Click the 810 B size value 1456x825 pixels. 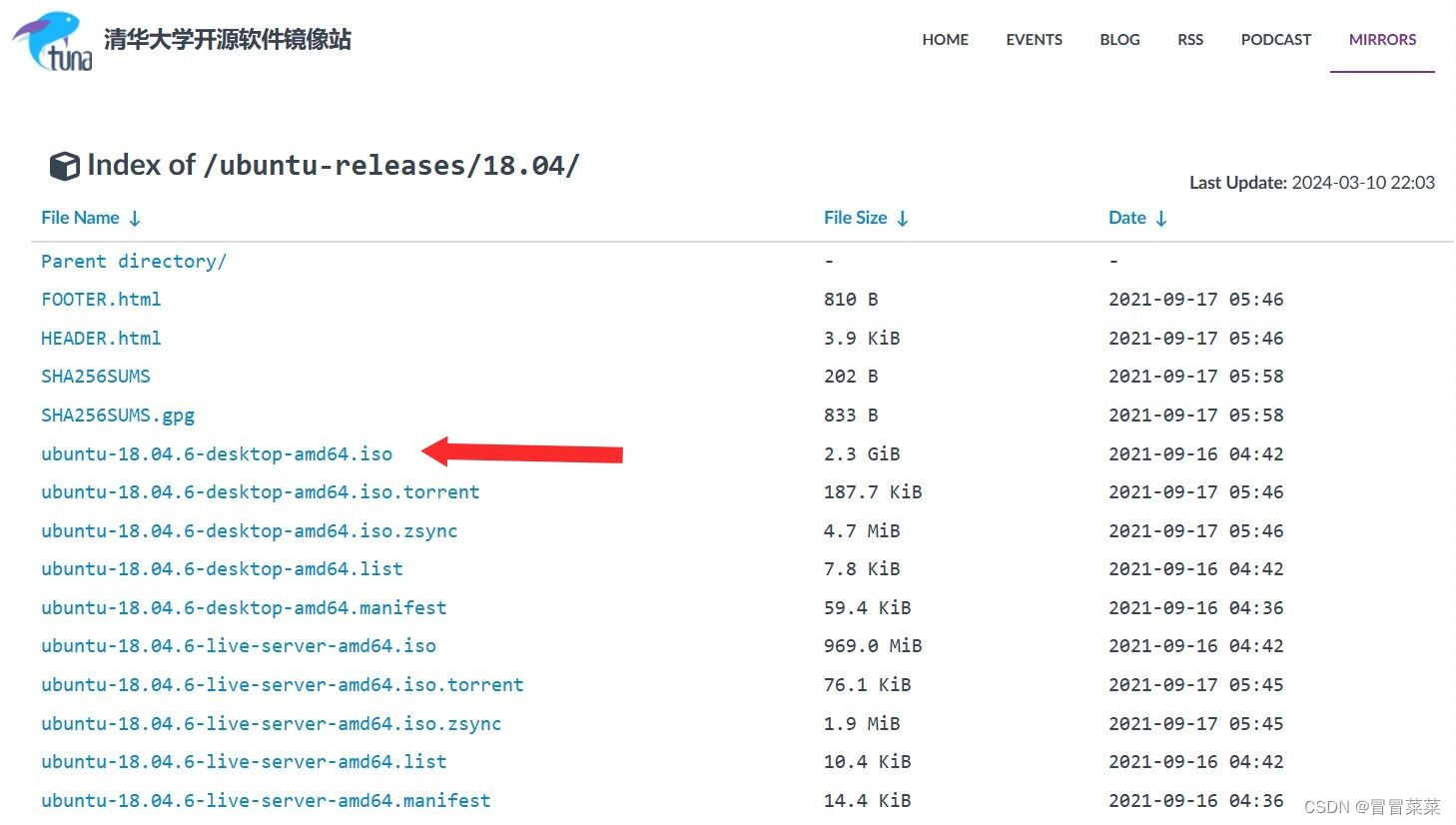coord(851,300)
